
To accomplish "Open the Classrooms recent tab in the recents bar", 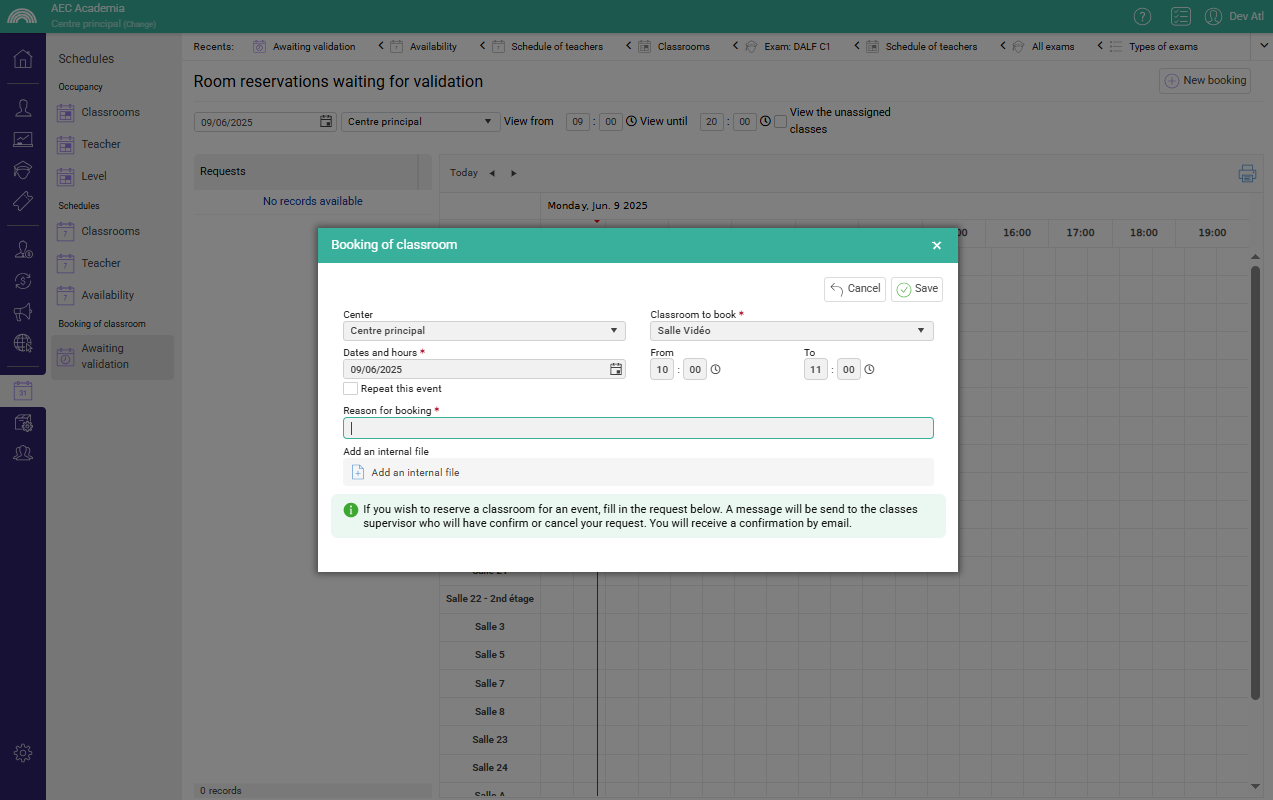I will click(x=673, y=46).
